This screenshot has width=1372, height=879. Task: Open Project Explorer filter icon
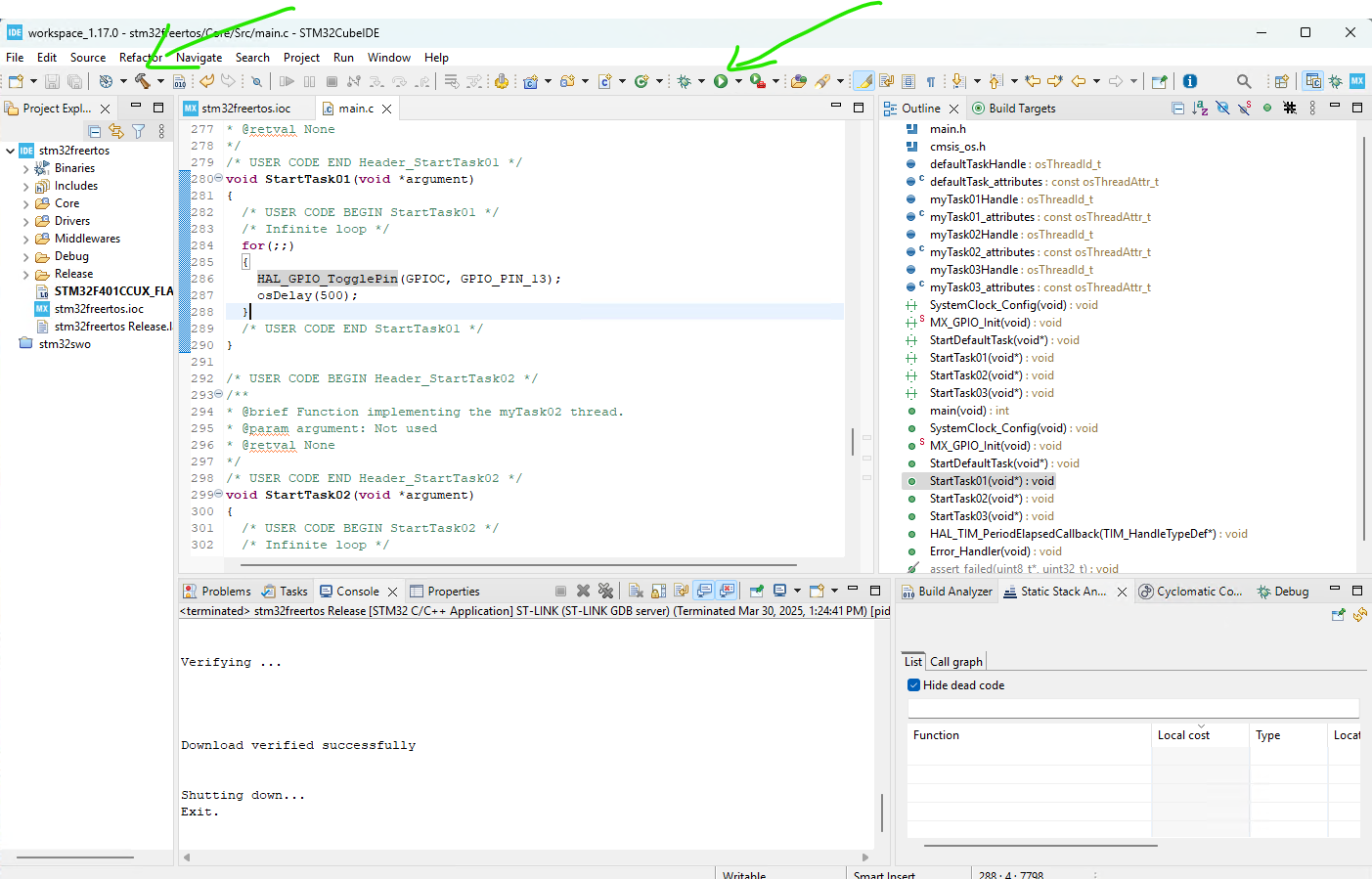pos(139,131)
